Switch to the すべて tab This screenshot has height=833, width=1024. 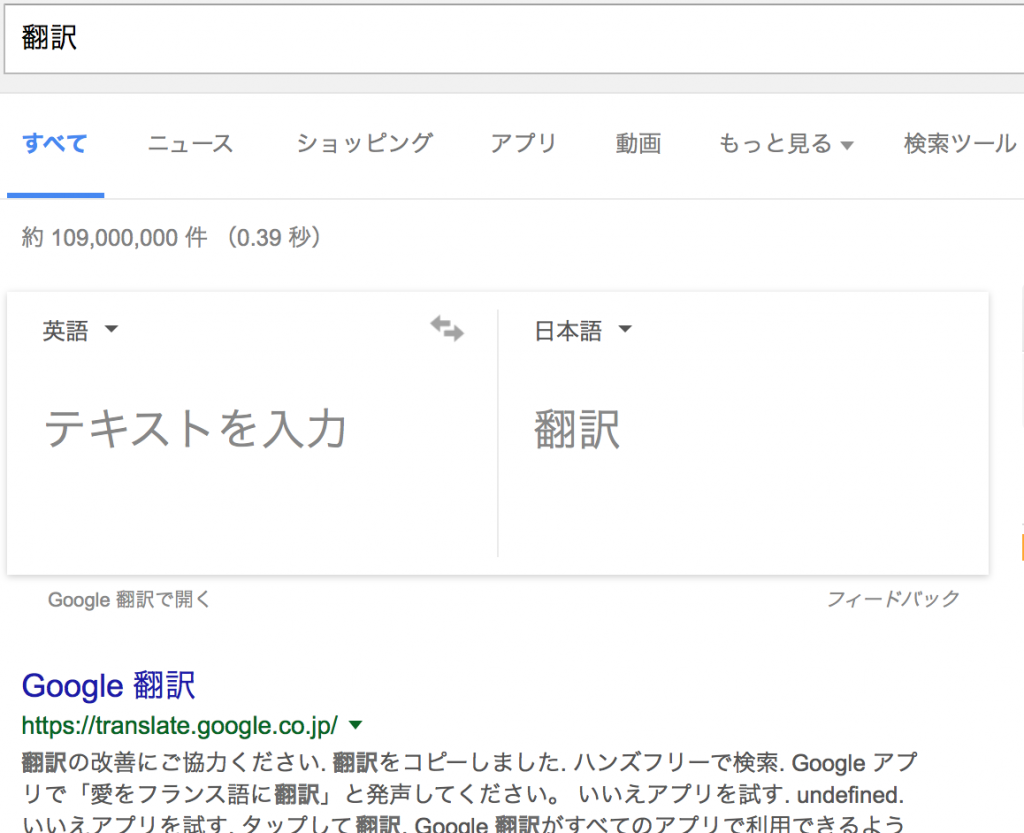pos(55,144)
